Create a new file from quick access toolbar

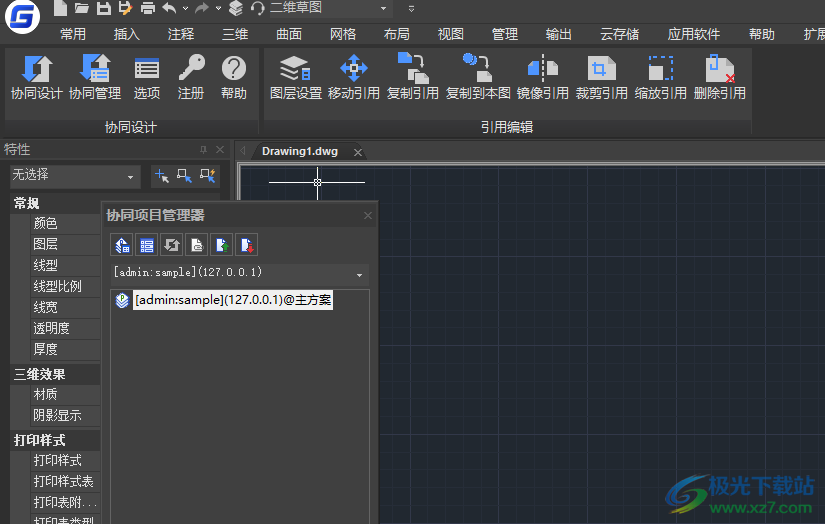pyautogui.click(x=61, y=8)
